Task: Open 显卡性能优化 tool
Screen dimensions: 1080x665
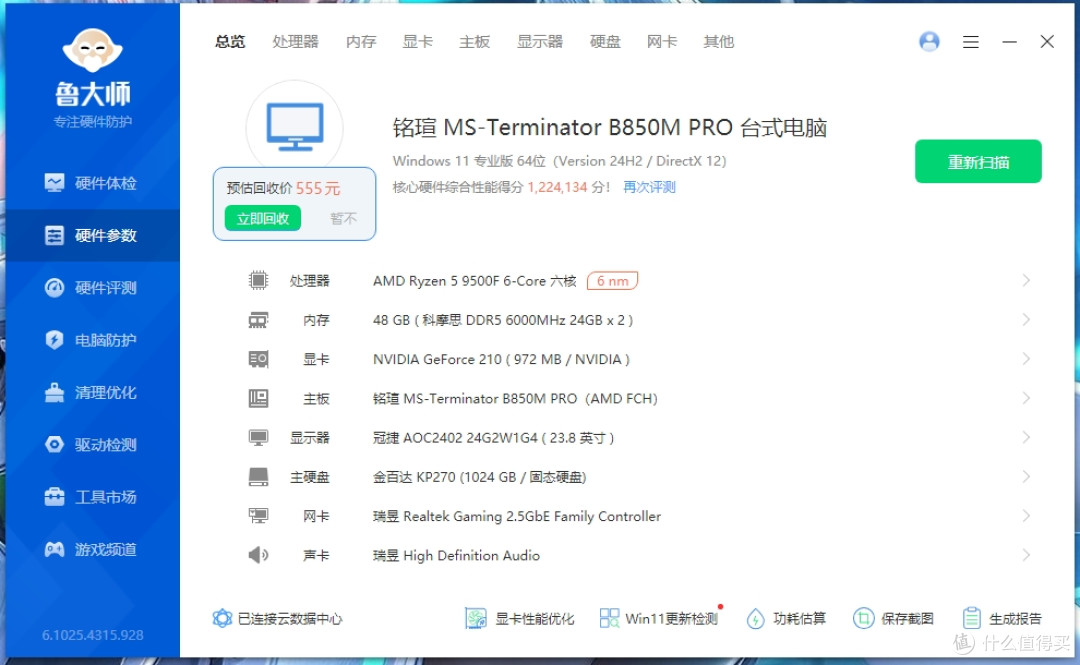Action: 519,618
